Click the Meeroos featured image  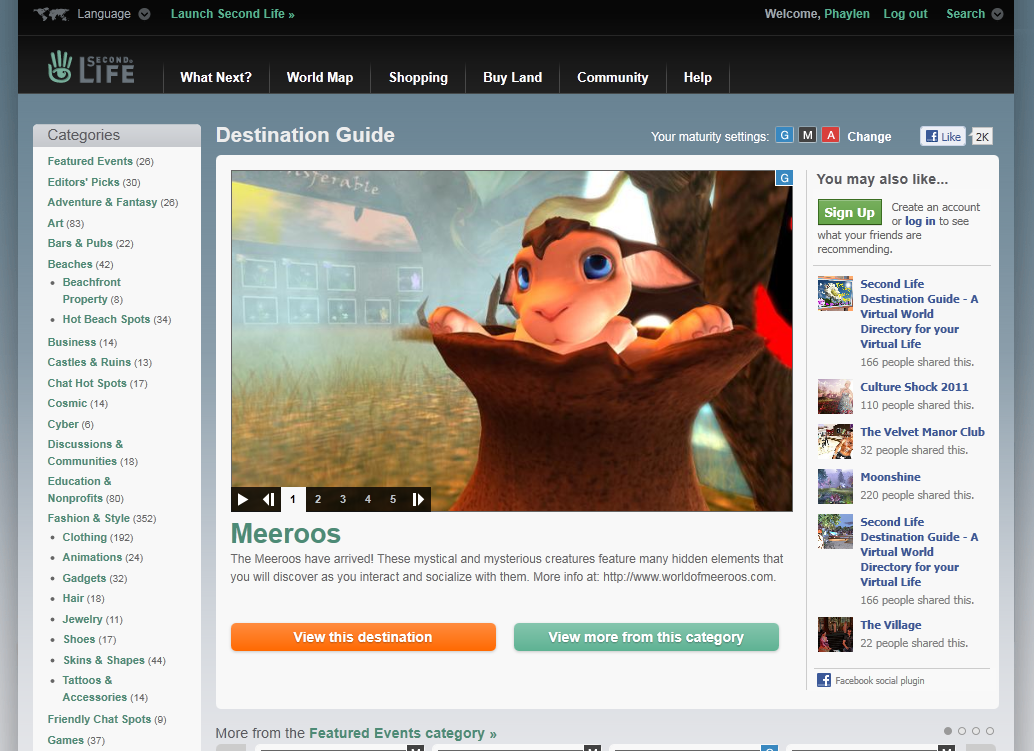tap(512, 341)
